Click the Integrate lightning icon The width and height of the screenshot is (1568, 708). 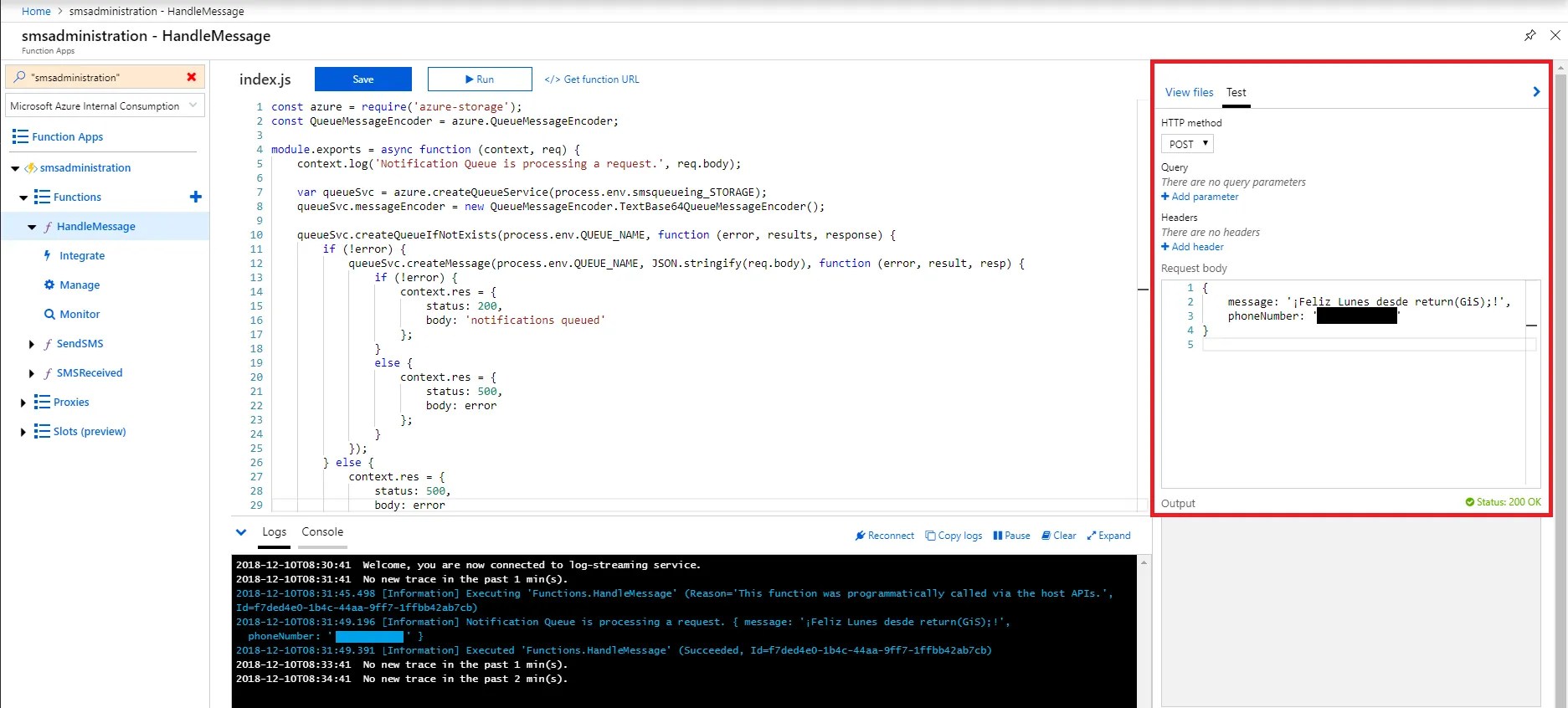pyautogui.click(x=48, y=255)
